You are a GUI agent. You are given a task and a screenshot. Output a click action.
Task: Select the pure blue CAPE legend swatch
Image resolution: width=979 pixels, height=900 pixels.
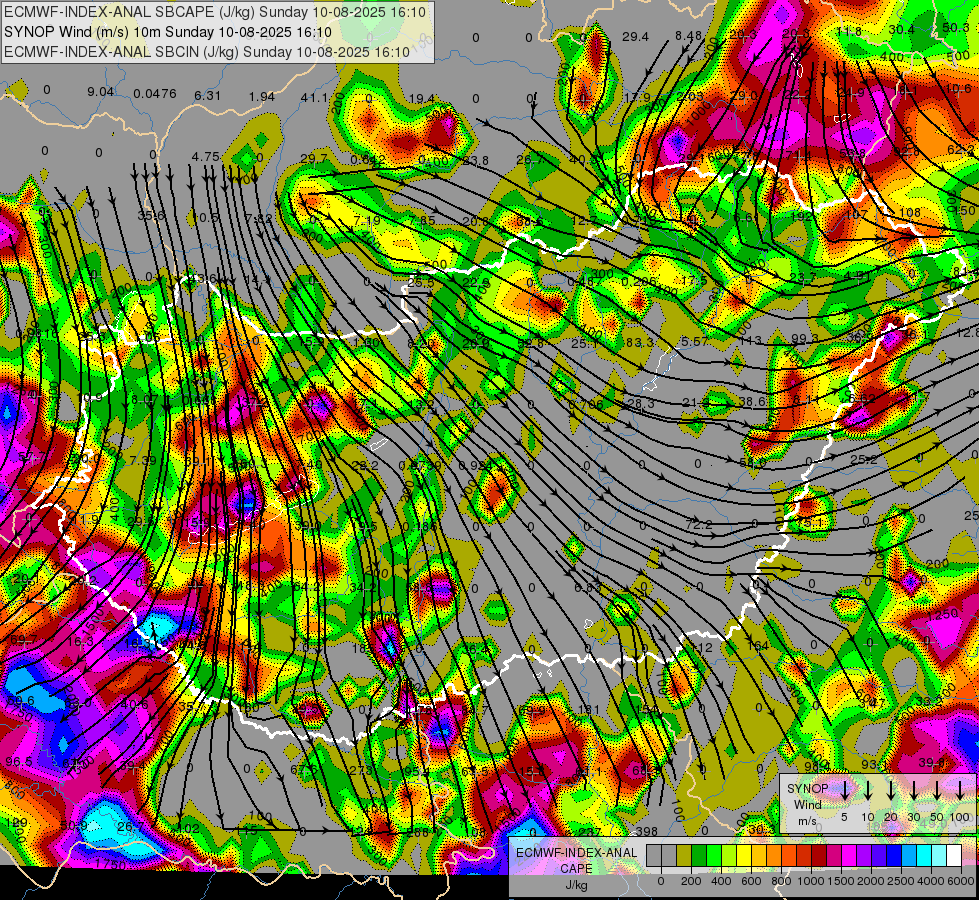click(x=893, y=855)
